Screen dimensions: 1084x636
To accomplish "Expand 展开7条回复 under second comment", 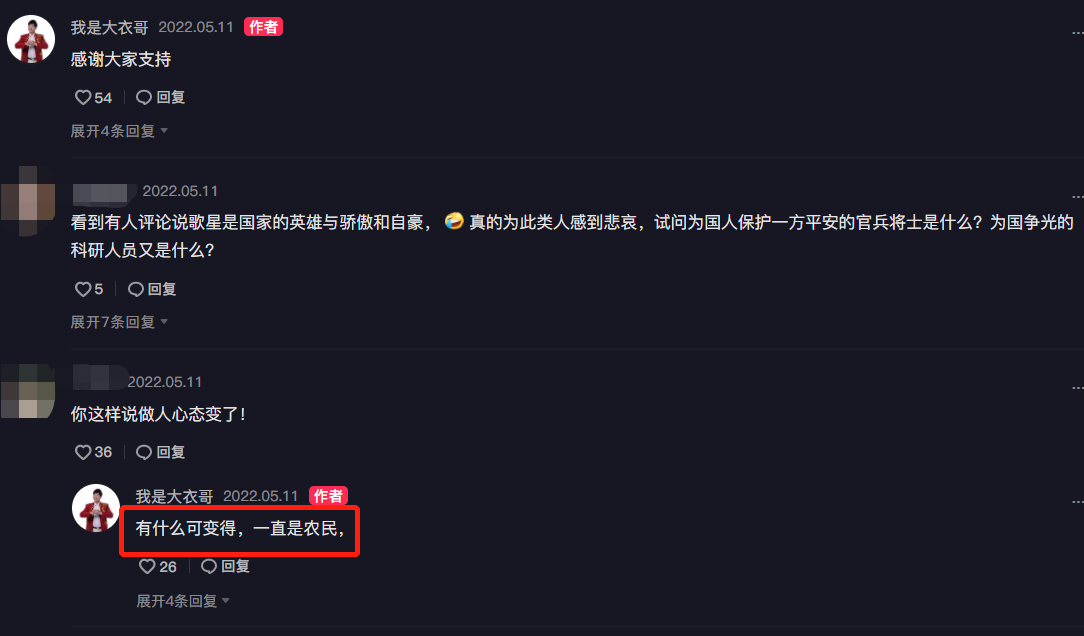I will (119, 322).
